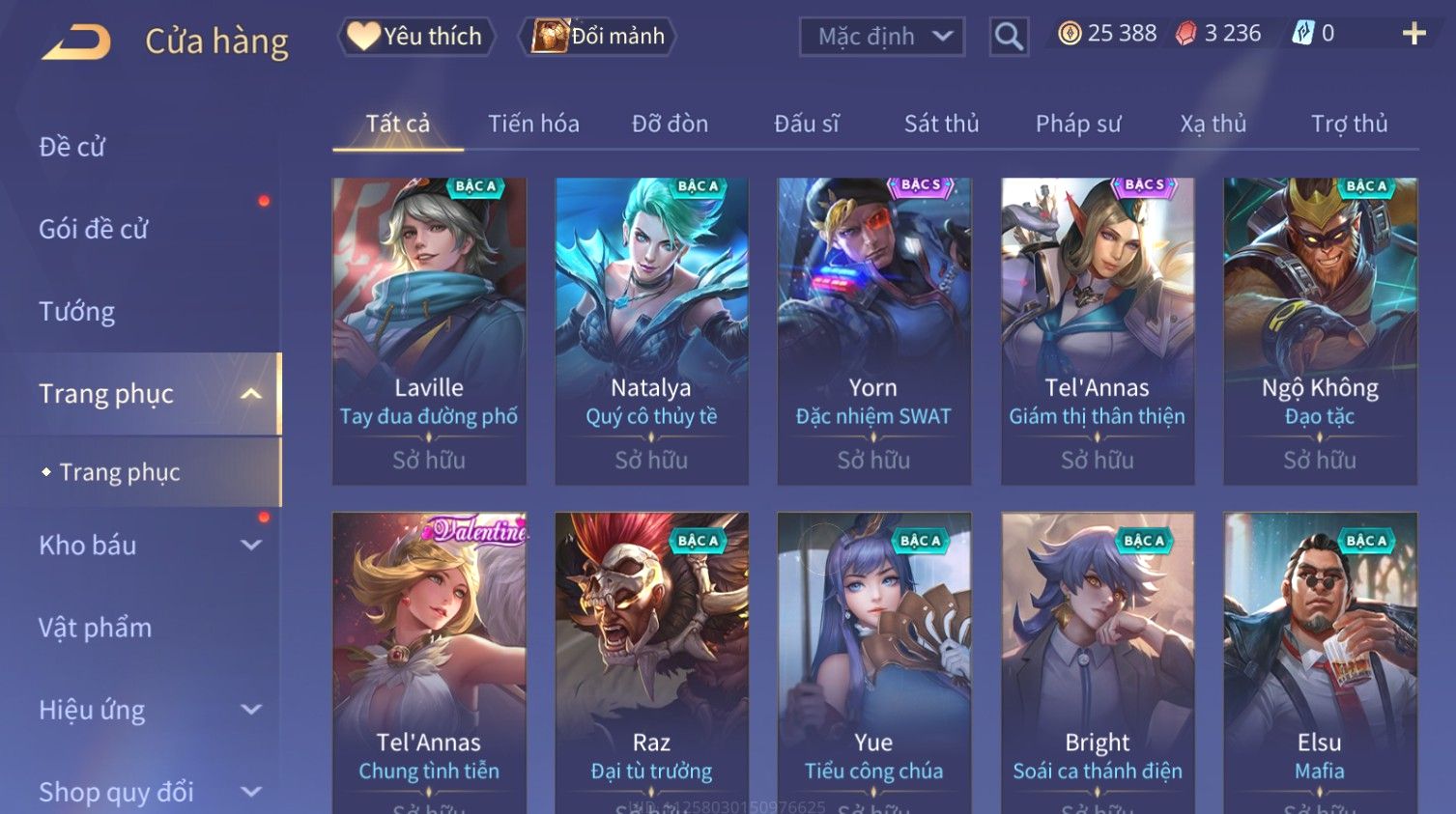Open the search magnifier icon

[x=1009, y=37]
